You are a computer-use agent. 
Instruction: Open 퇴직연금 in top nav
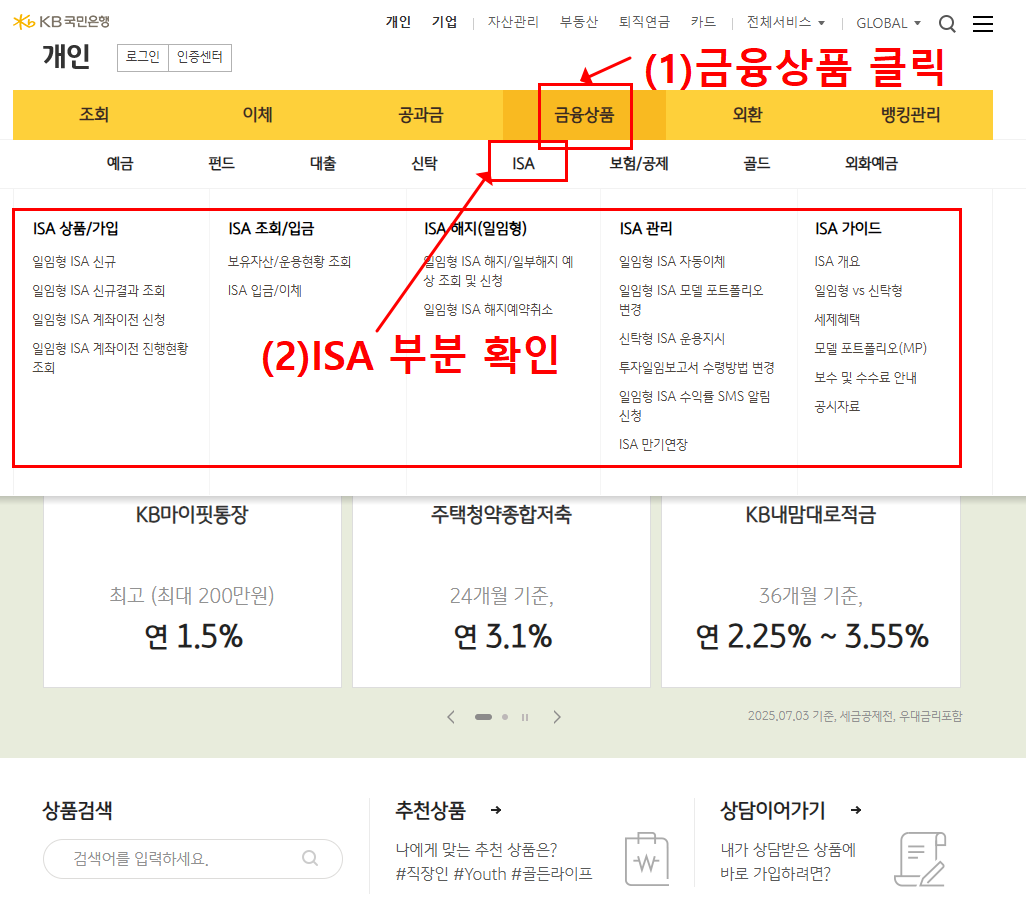pyautogui.click(x=645, y=22)
